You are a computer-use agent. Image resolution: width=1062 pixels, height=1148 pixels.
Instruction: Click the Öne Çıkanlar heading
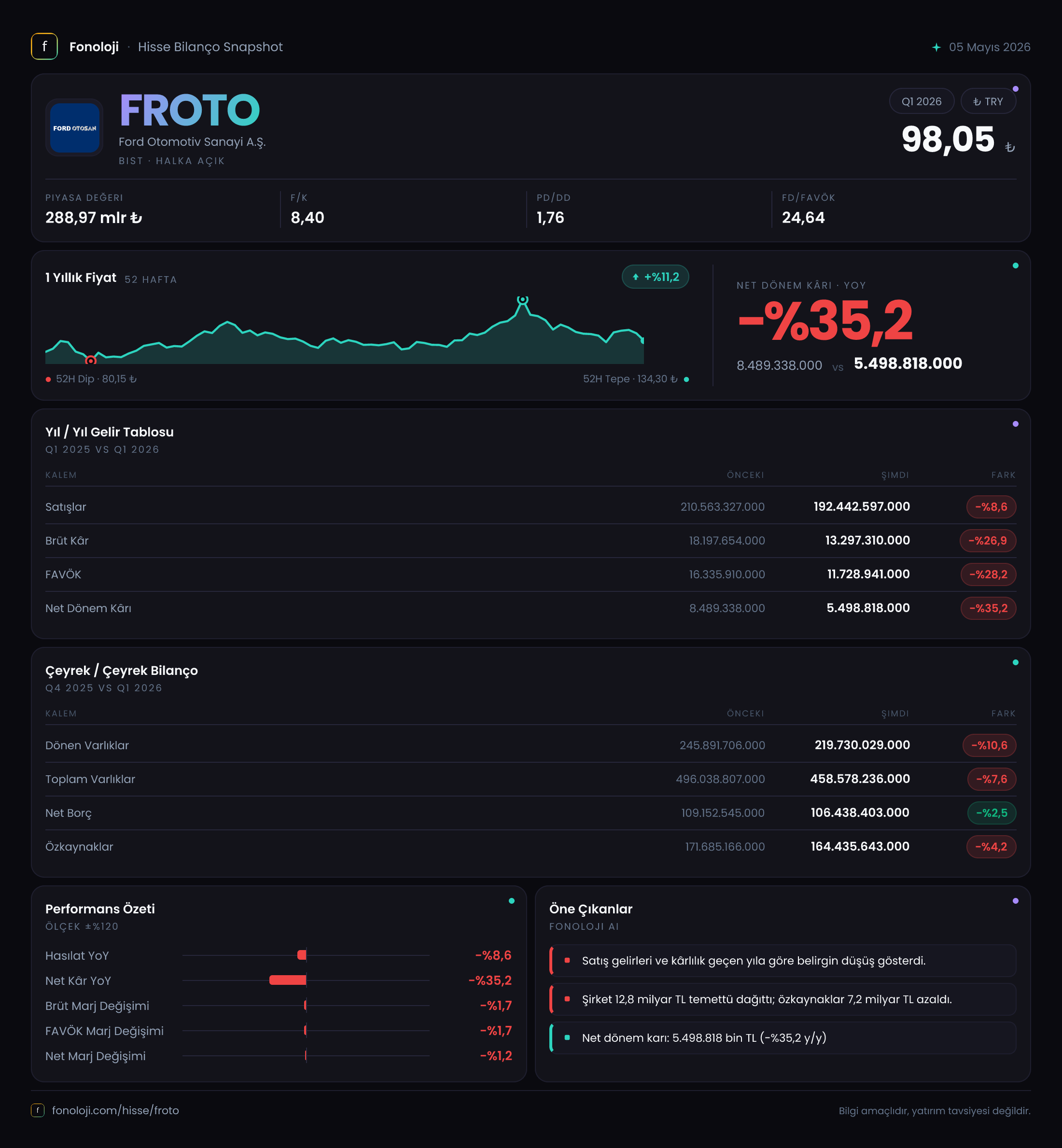pyautogui.click(x=591, y=909)
